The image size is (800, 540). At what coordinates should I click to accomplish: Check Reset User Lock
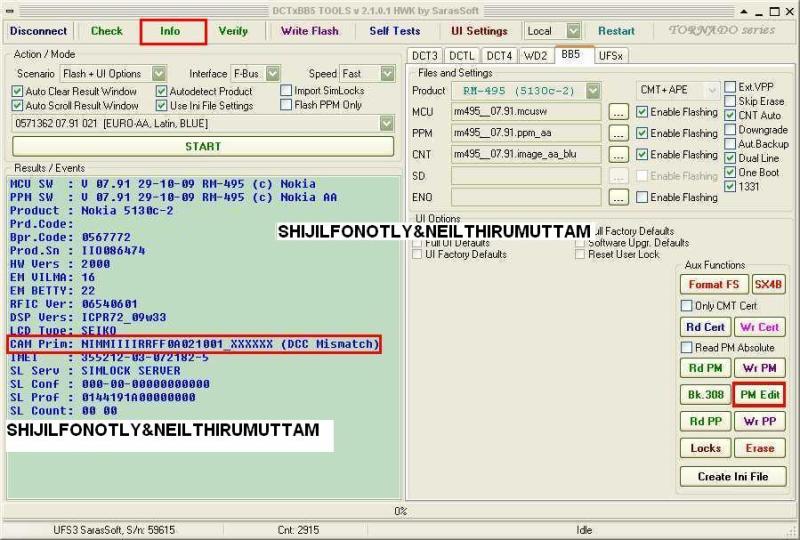(580, 254)
